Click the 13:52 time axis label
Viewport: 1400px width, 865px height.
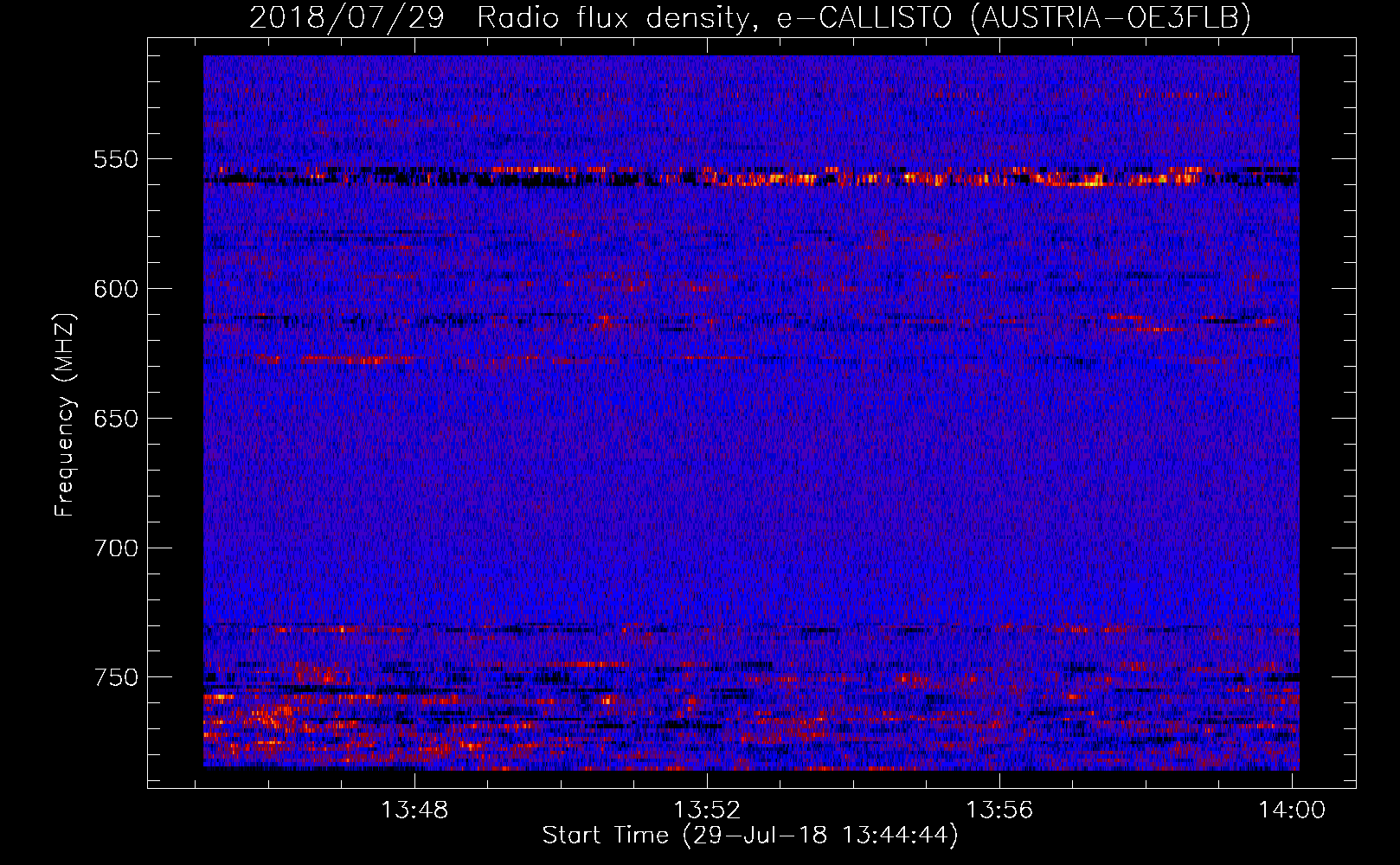(707, 811)
